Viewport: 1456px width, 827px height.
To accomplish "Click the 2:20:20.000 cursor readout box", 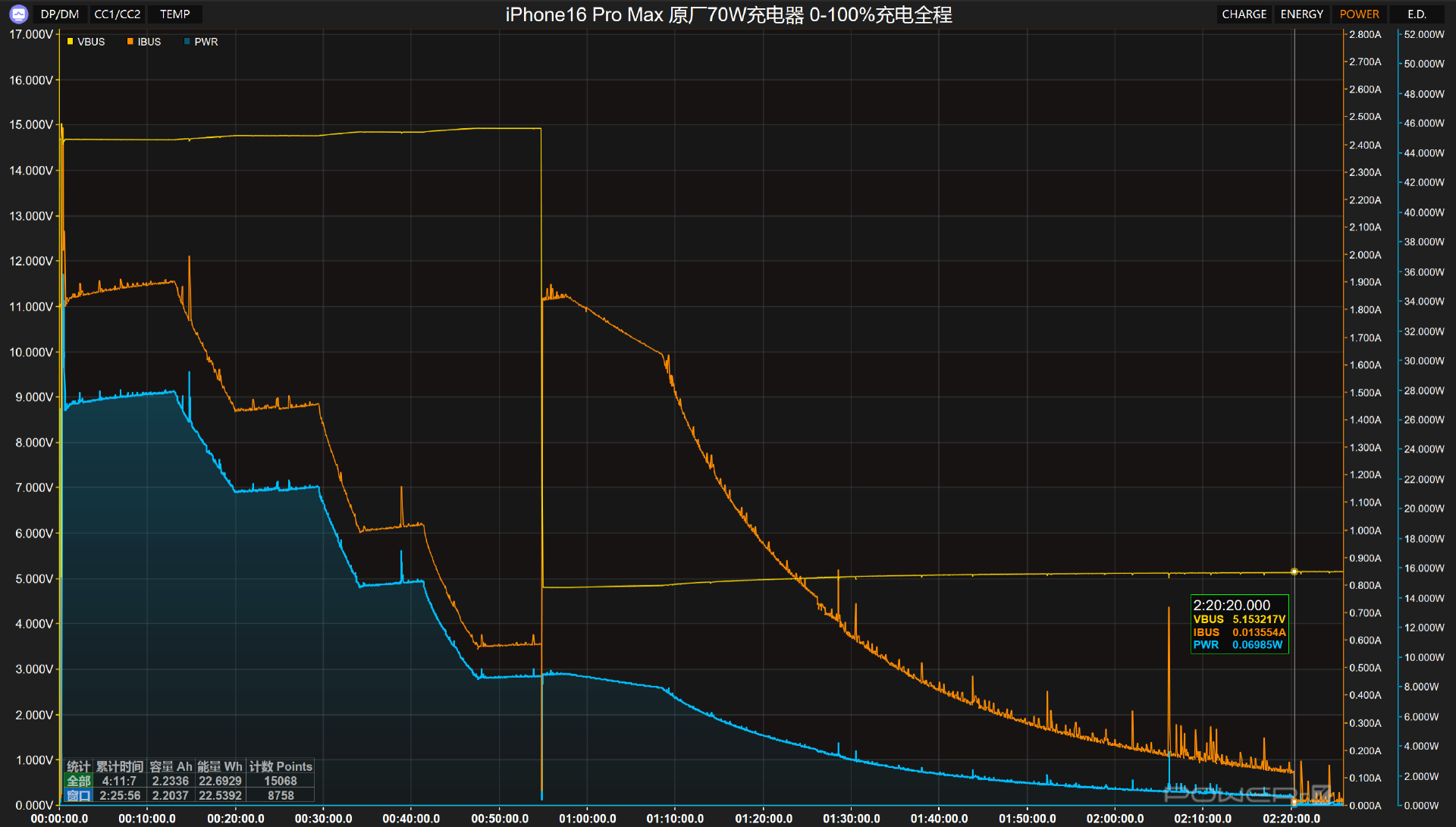I will (1239, 624).
